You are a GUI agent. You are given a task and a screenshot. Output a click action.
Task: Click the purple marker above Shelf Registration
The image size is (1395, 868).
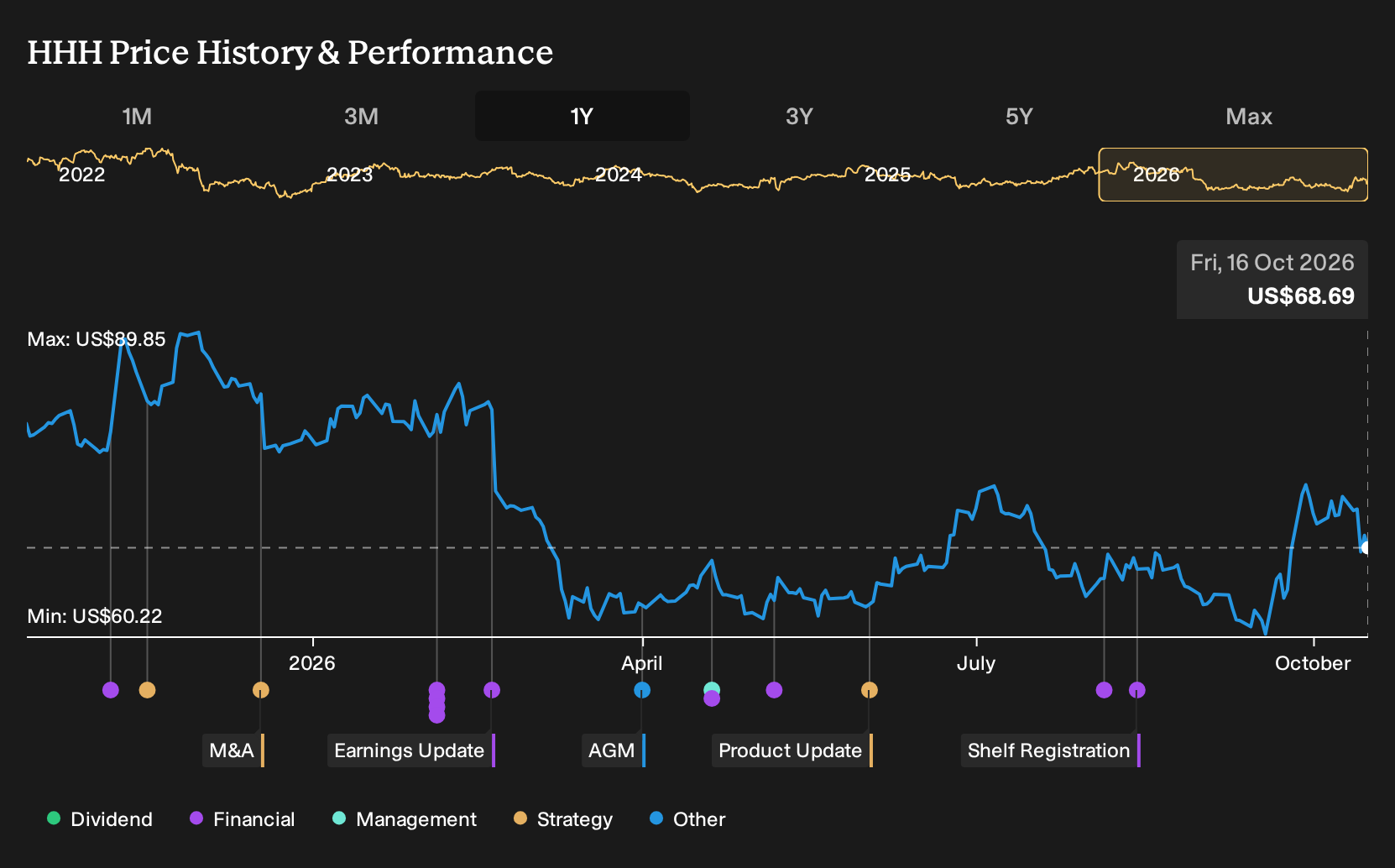point(1137,690)
